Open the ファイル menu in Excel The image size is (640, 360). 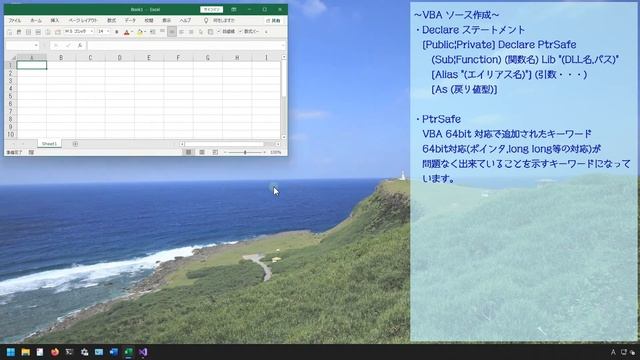tap(15, 20)
